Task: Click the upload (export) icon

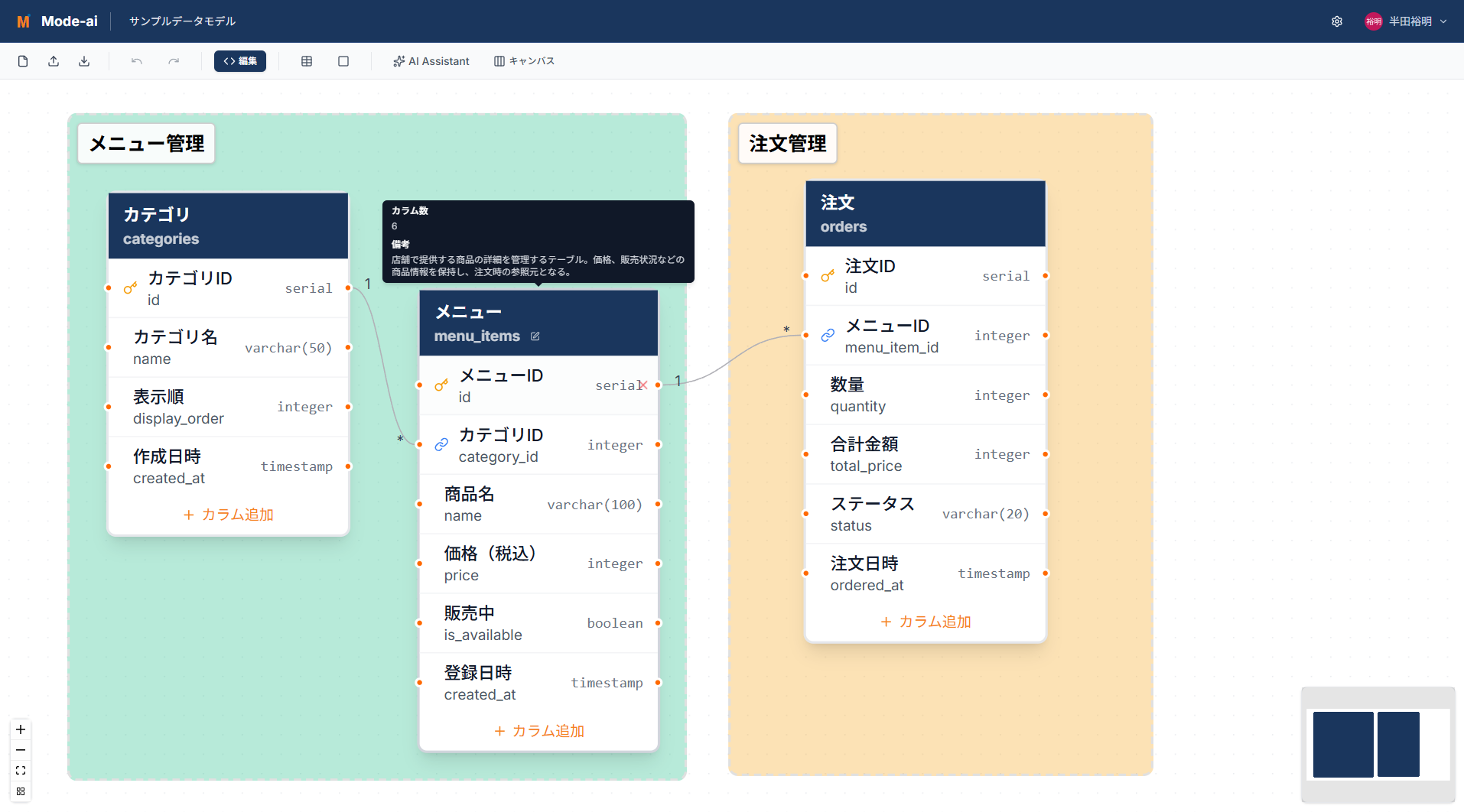Action: click(x=54, y=61)
